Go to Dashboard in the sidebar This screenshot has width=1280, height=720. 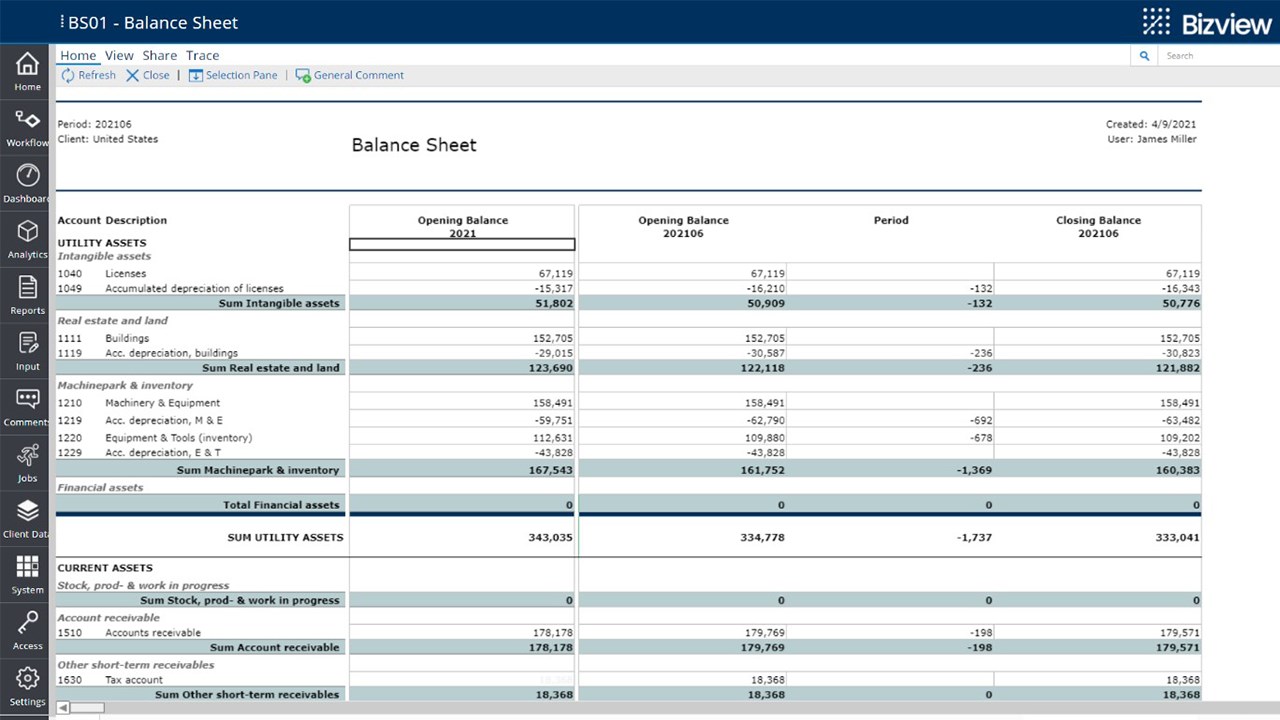pos(27,178)
